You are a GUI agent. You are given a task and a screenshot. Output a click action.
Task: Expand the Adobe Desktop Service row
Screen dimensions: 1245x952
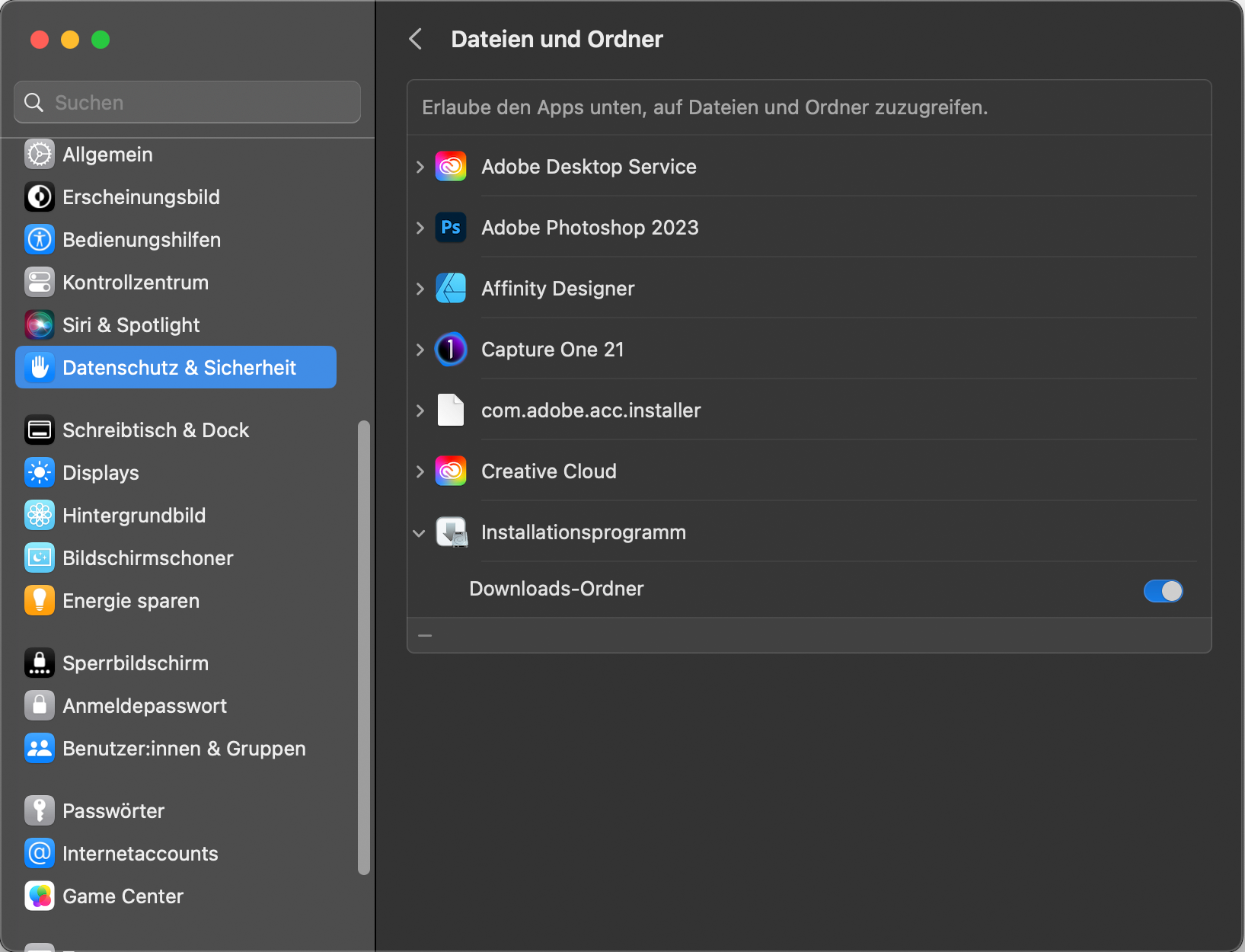click(420, 167)
